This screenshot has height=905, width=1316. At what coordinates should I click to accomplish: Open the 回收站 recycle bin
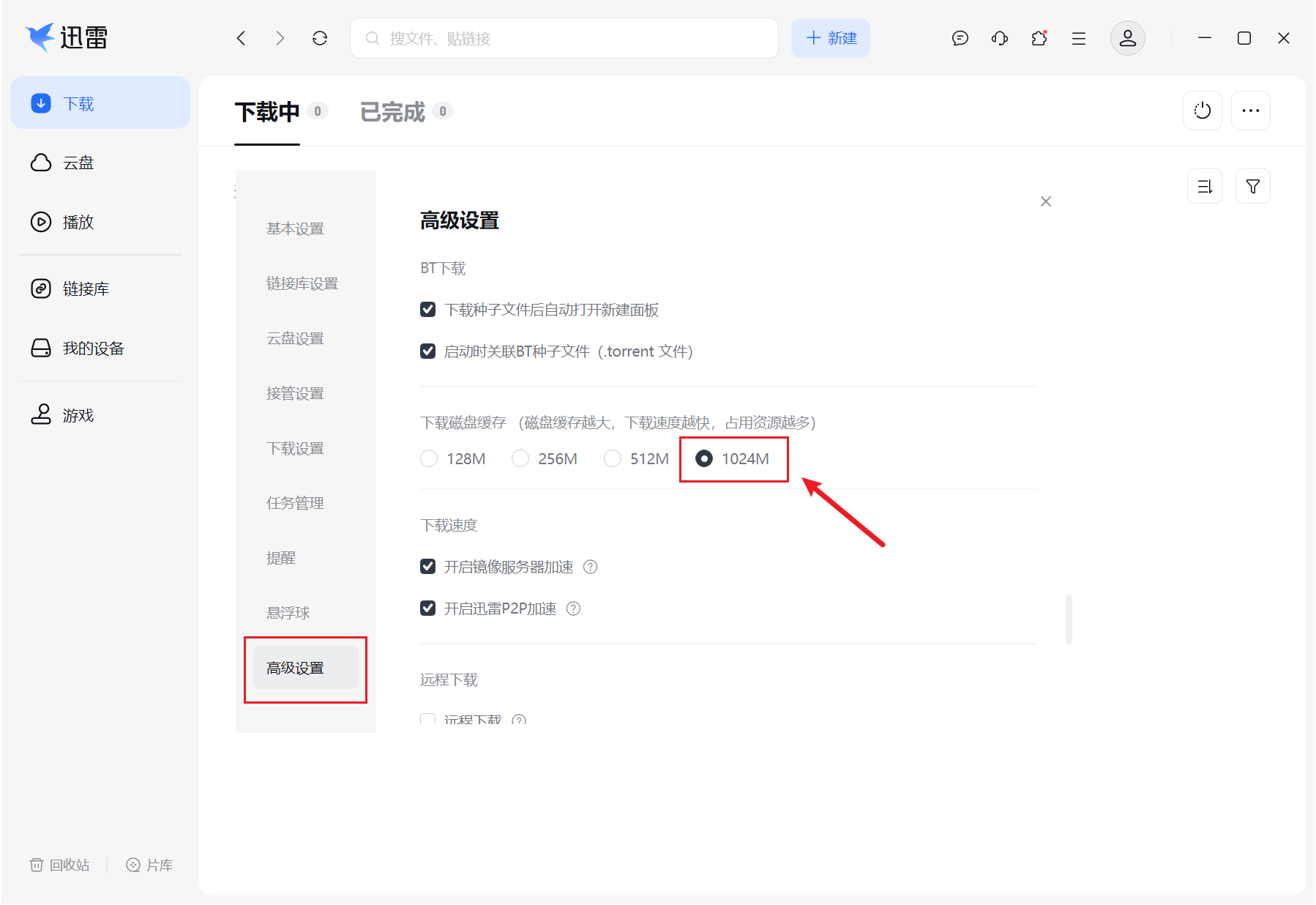tap(60, 865)
